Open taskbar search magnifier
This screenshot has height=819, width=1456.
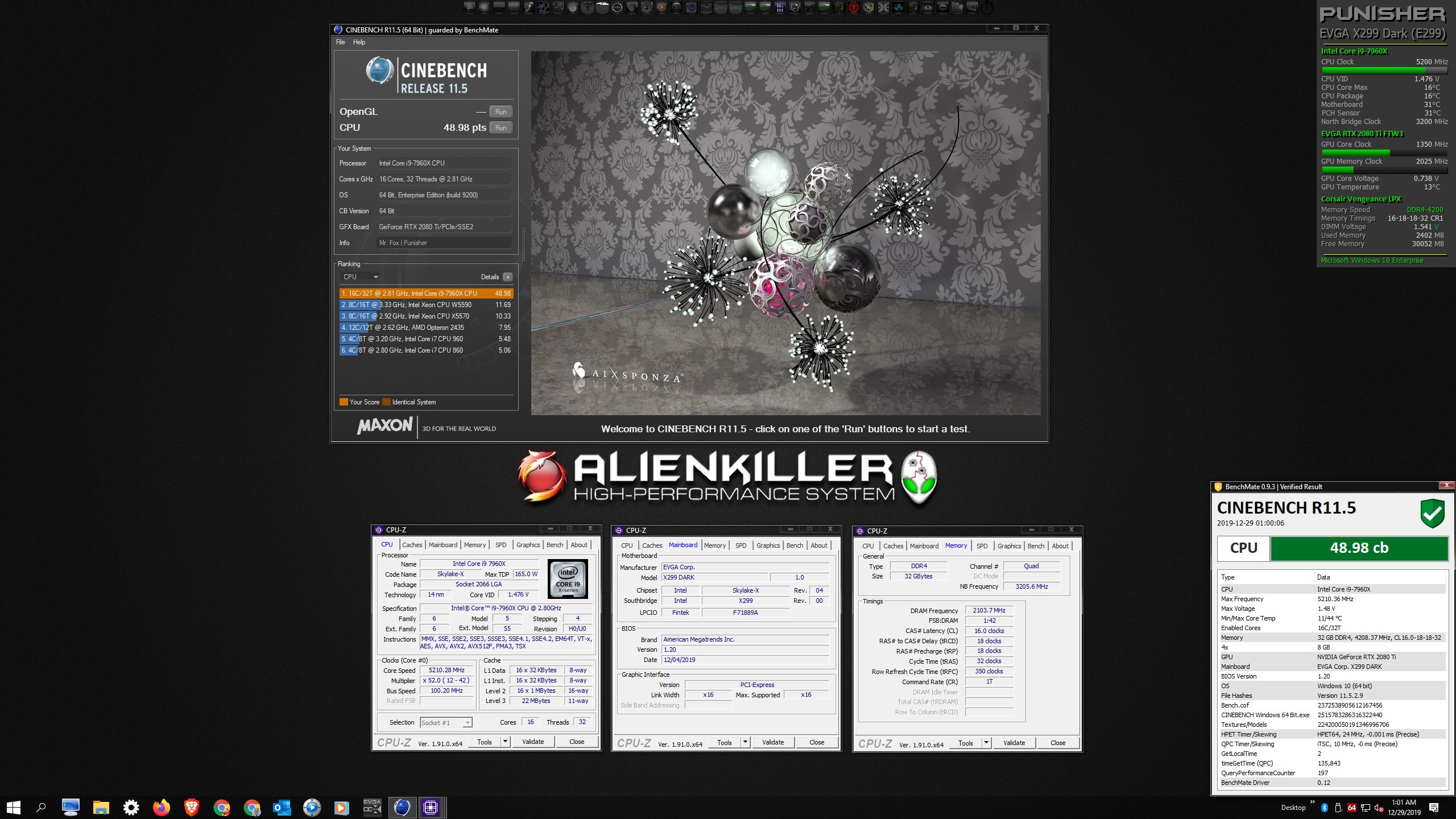coord(41,807)
